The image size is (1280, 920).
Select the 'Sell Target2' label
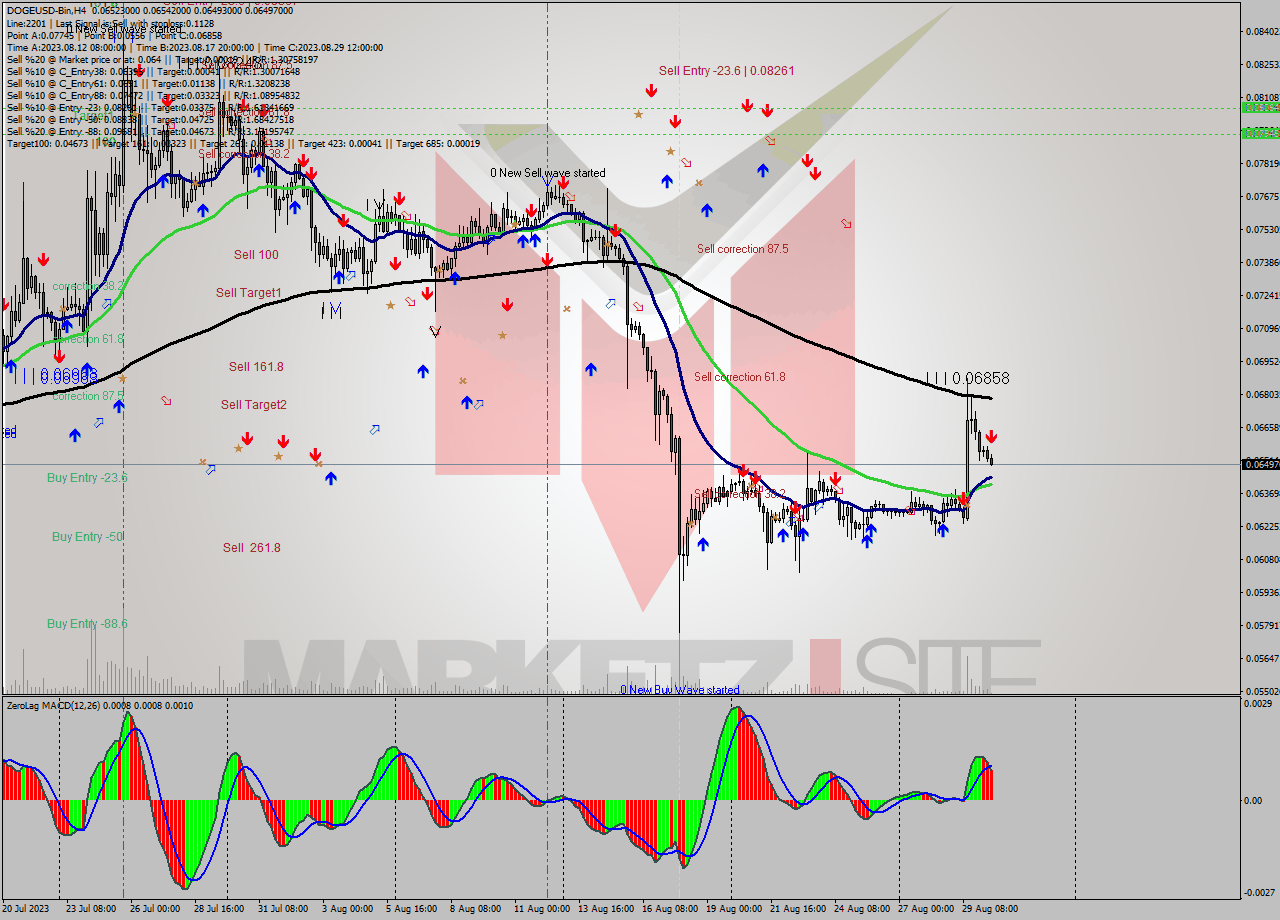tap(254, 405)
